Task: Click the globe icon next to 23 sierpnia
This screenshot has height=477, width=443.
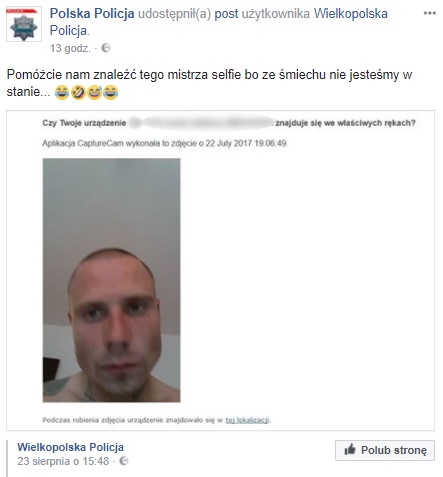Action: pos(124,461)
